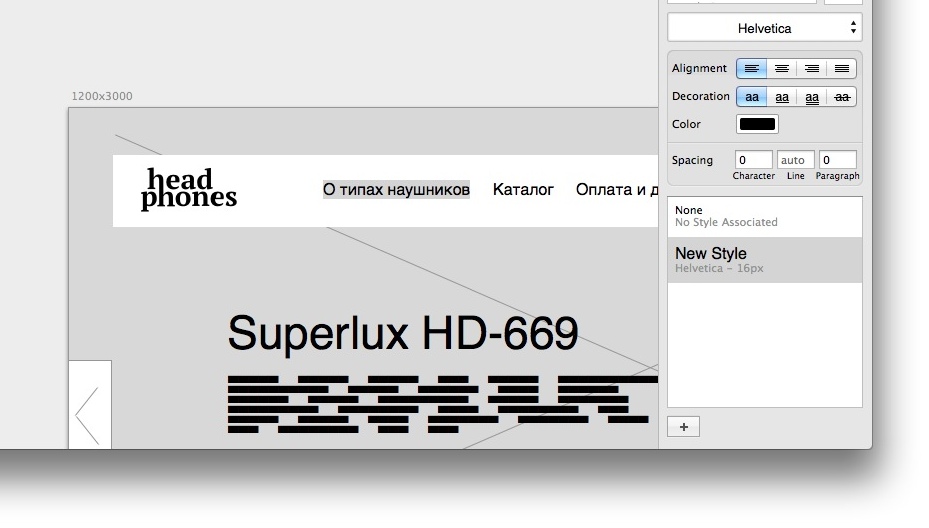Set text alignment to right
Viewport: 929px width, 528px height.
812,69
